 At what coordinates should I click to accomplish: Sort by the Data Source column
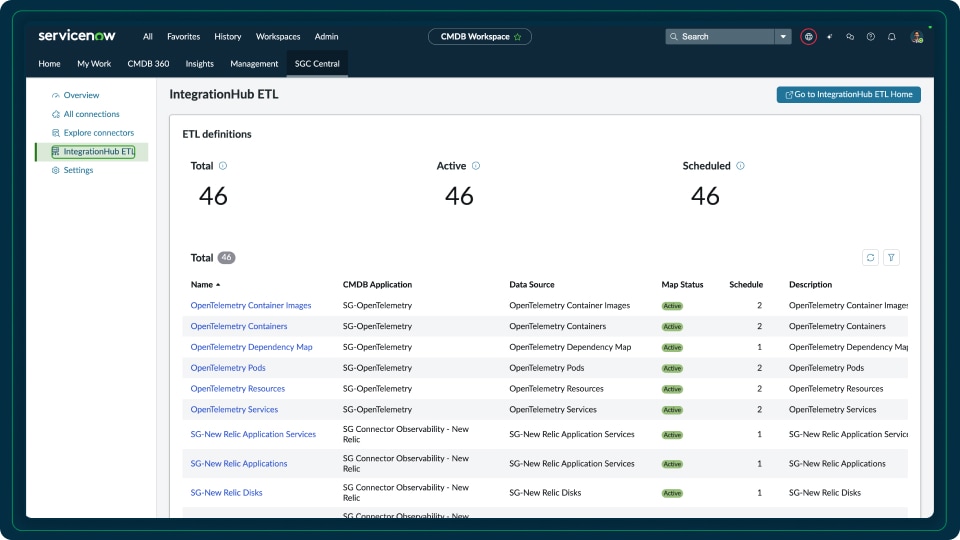pos(531,285)
